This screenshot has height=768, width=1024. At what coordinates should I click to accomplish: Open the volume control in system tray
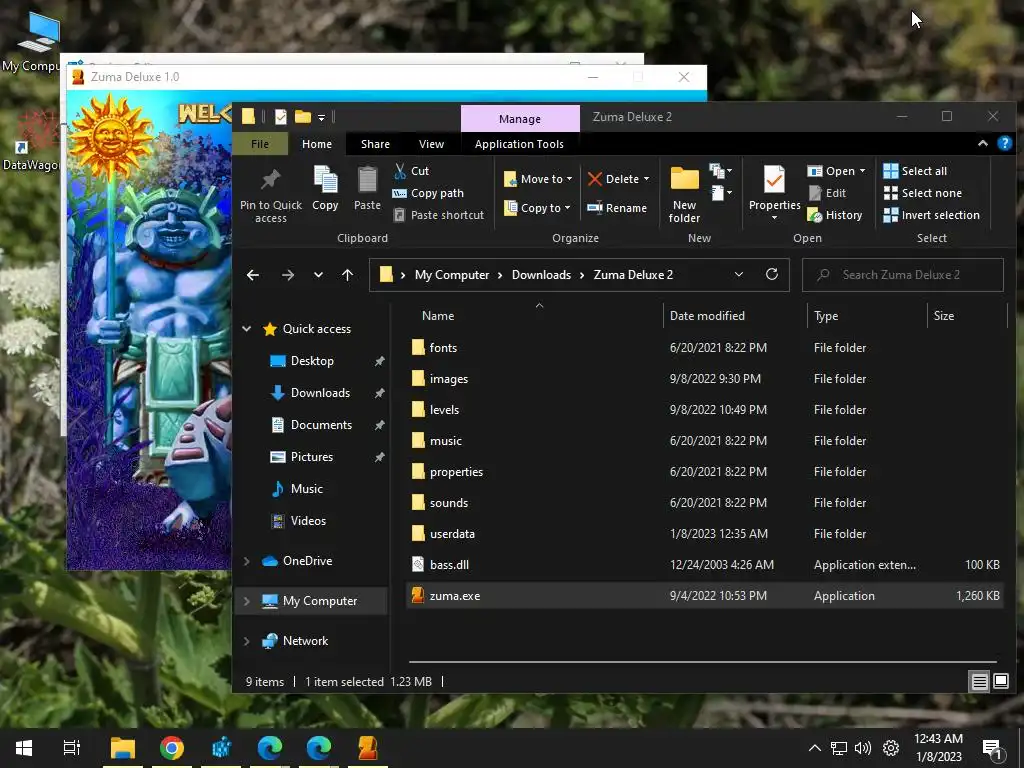point(863,748)
